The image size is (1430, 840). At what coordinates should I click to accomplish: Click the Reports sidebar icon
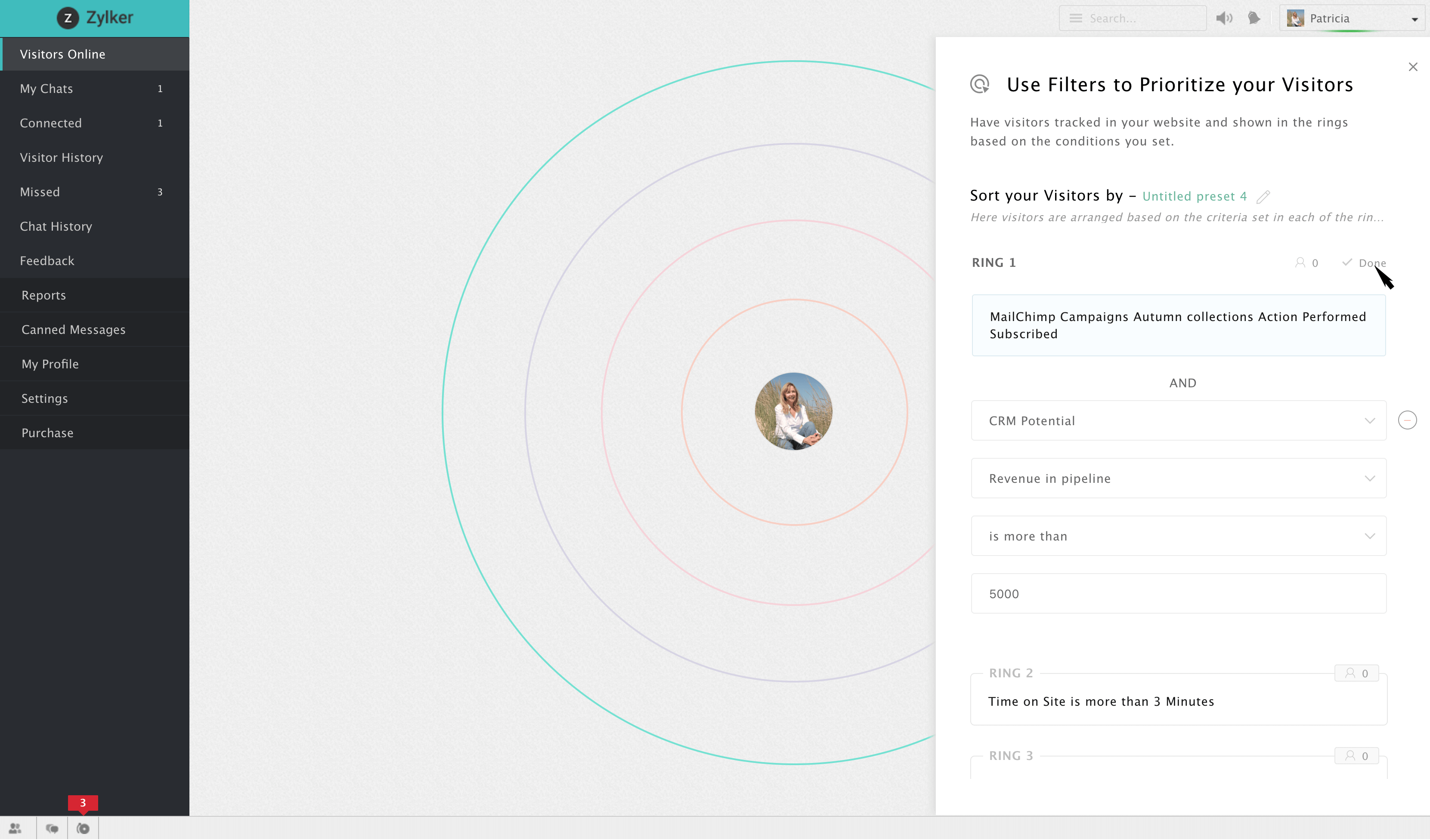pos(42,295)
